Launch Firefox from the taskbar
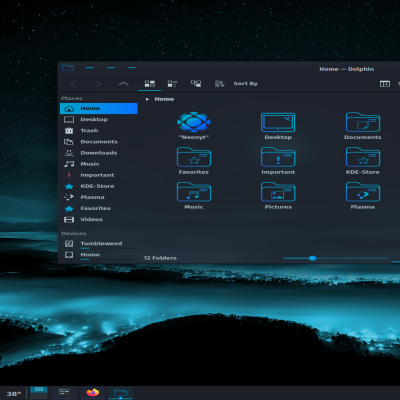This screenshot has width=400, height=400. tap(93, 392)
